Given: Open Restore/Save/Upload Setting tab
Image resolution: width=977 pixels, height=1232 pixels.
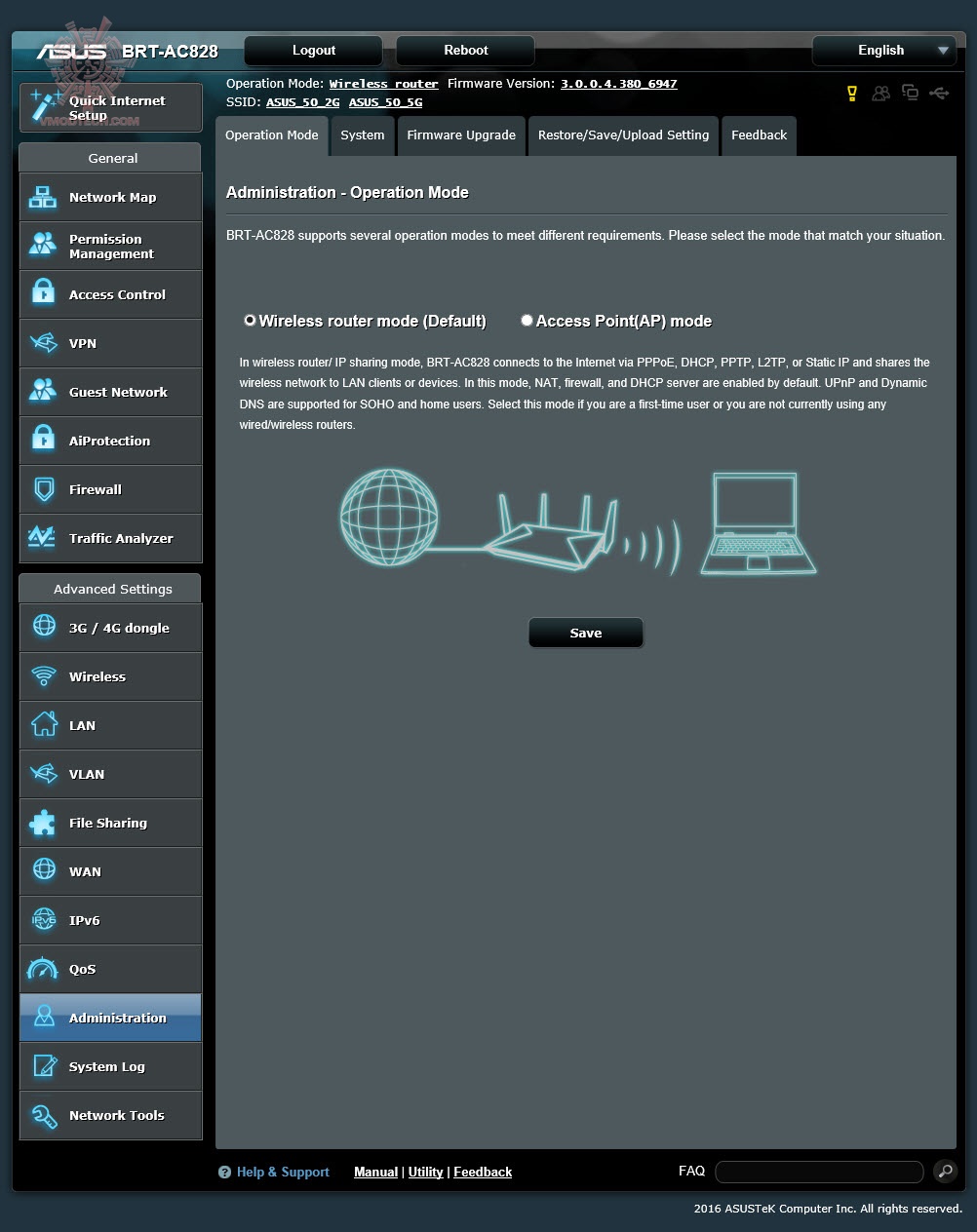Looking at the screenshot, I should (623, 135).
